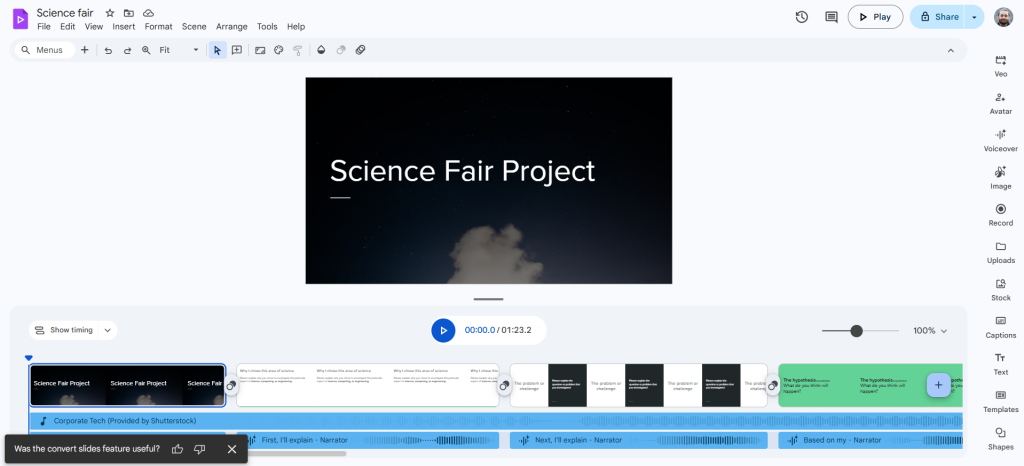Image resolution: width=1024 pixels, height=466 pixels.
Task: Adjust the timeline zoom slider handle
Action: tap(856, 331)
